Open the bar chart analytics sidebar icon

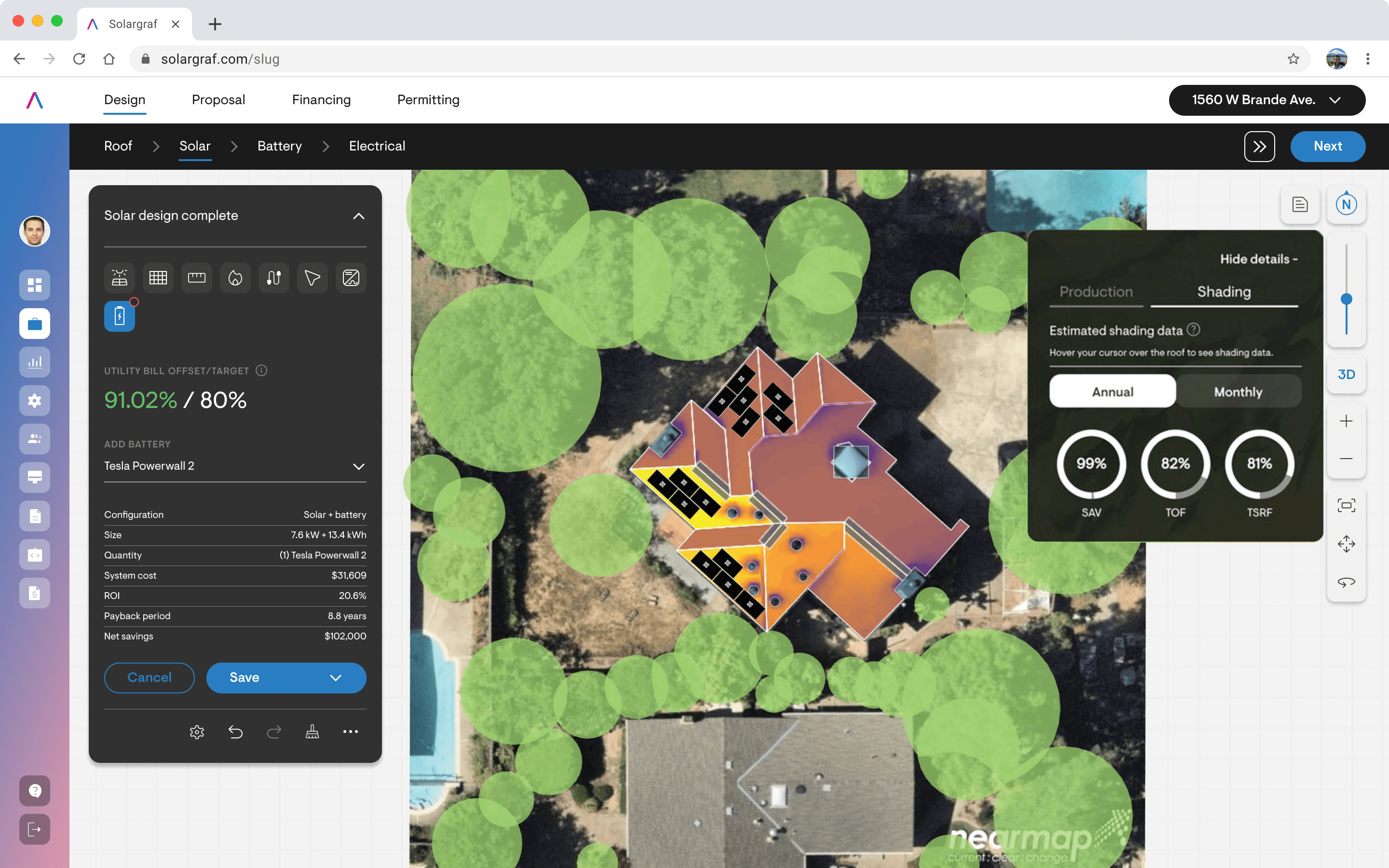(34, 362)
